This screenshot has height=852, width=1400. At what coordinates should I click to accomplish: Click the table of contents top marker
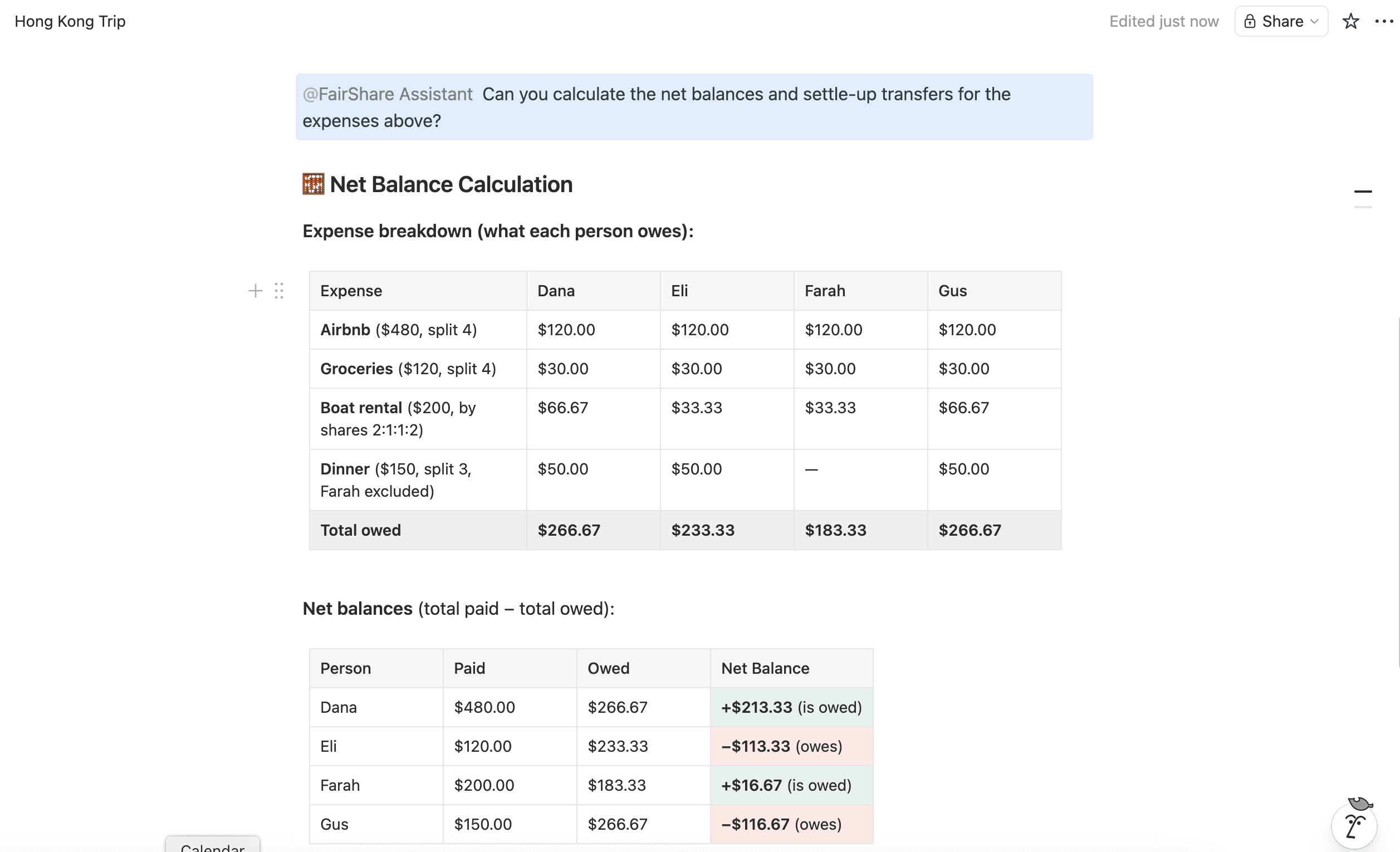[1363, 192]
